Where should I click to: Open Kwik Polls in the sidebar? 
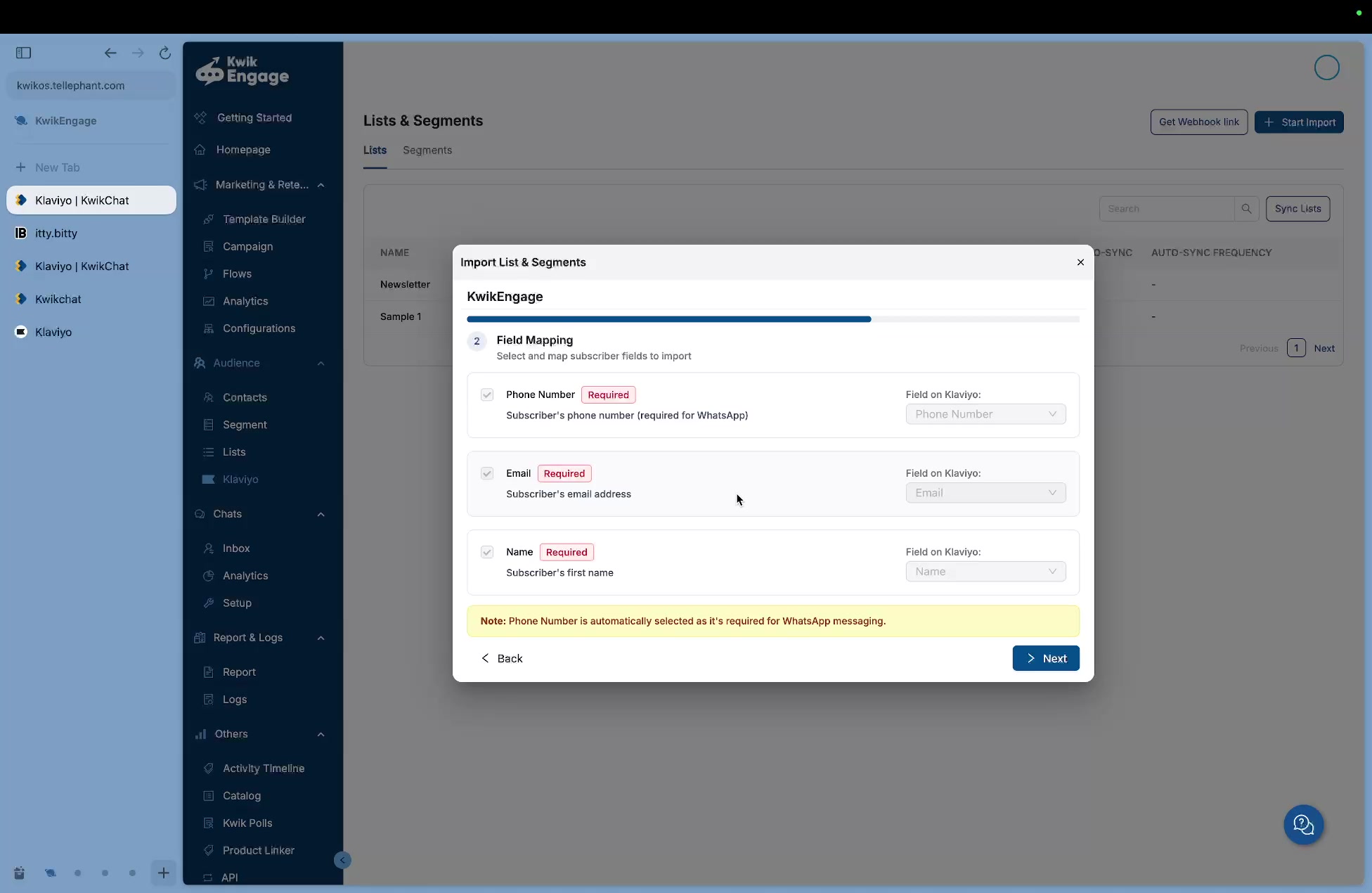pos(247,823)
